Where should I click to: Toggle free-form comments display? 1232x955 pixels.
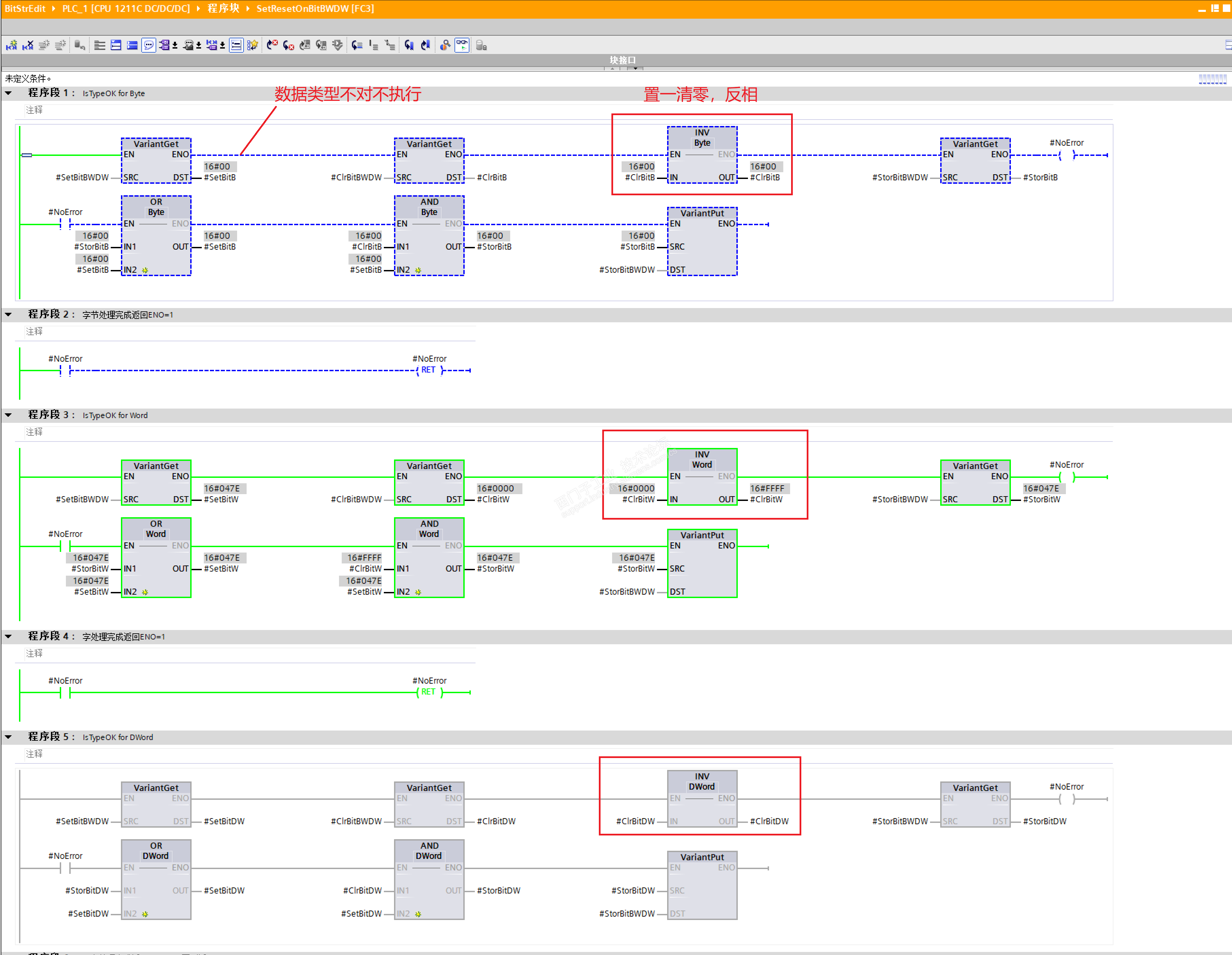click(x=148, y=45)
